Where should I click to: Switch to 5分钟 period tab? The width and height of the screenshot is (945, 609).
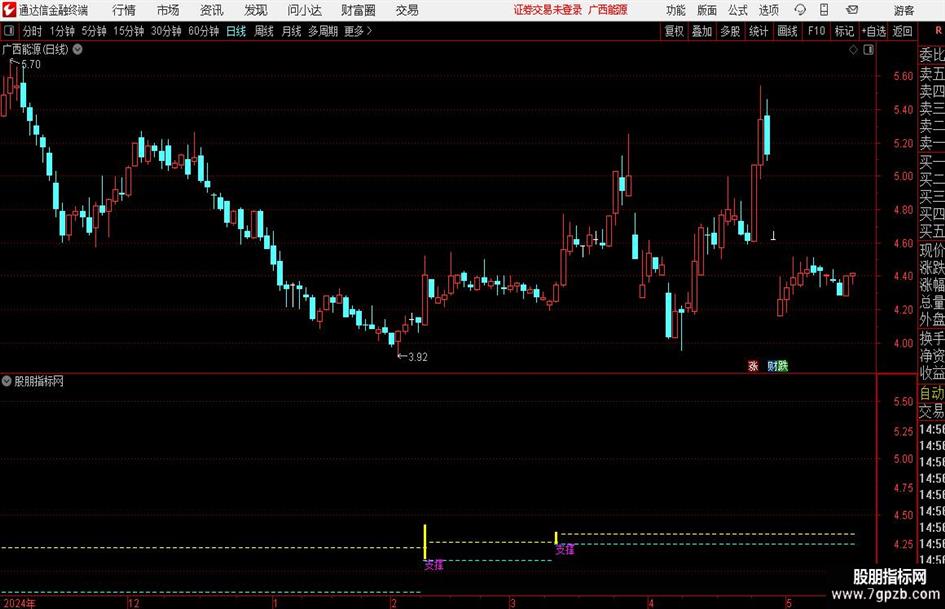(94, 31)
